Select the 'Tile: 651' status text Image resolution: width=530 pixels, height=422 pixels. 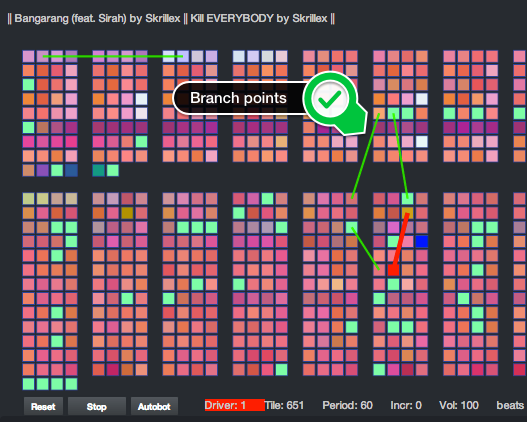tap(284, 405)
